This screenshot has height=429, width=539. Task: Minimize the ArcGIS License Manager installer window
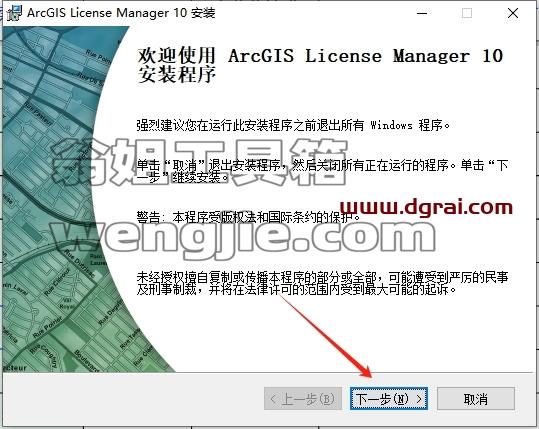(x=422, y=13)
